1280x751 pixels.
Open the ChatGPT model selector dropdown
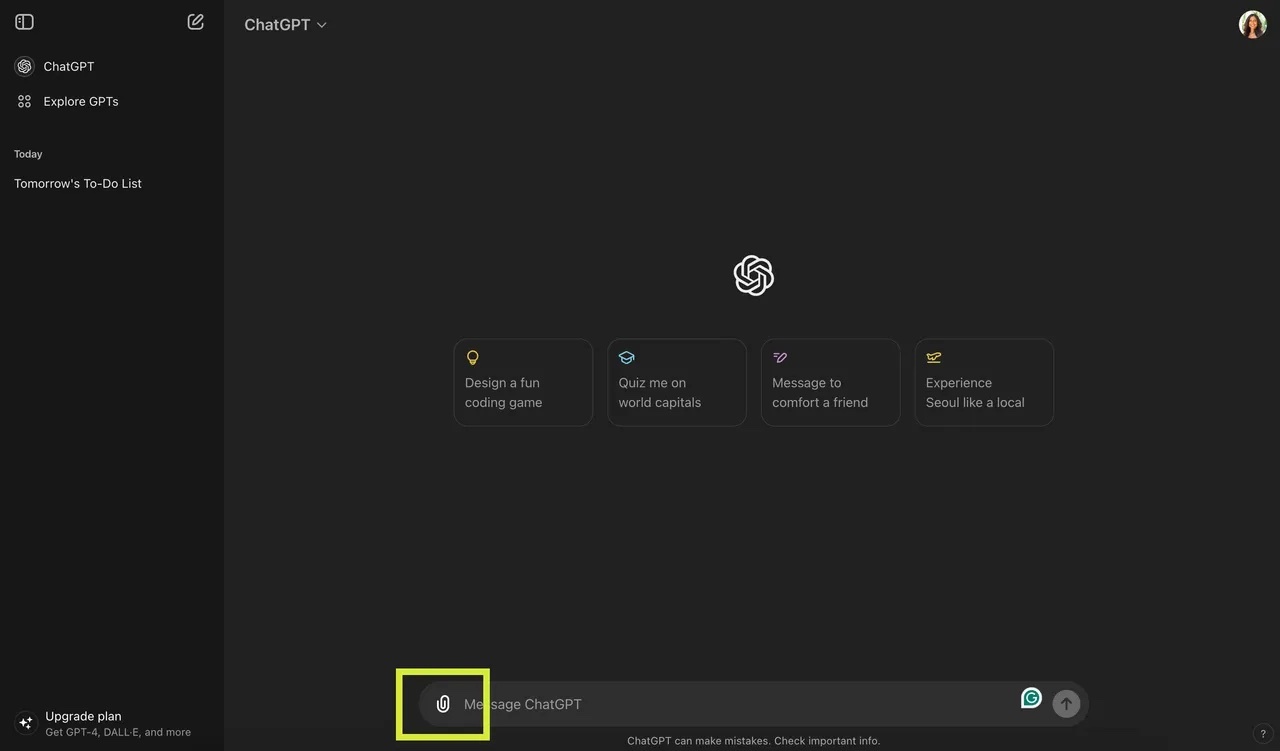286,25
